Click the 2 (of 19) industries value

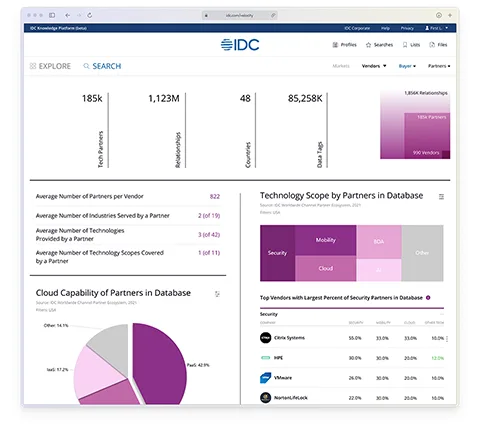click(209, 216)
